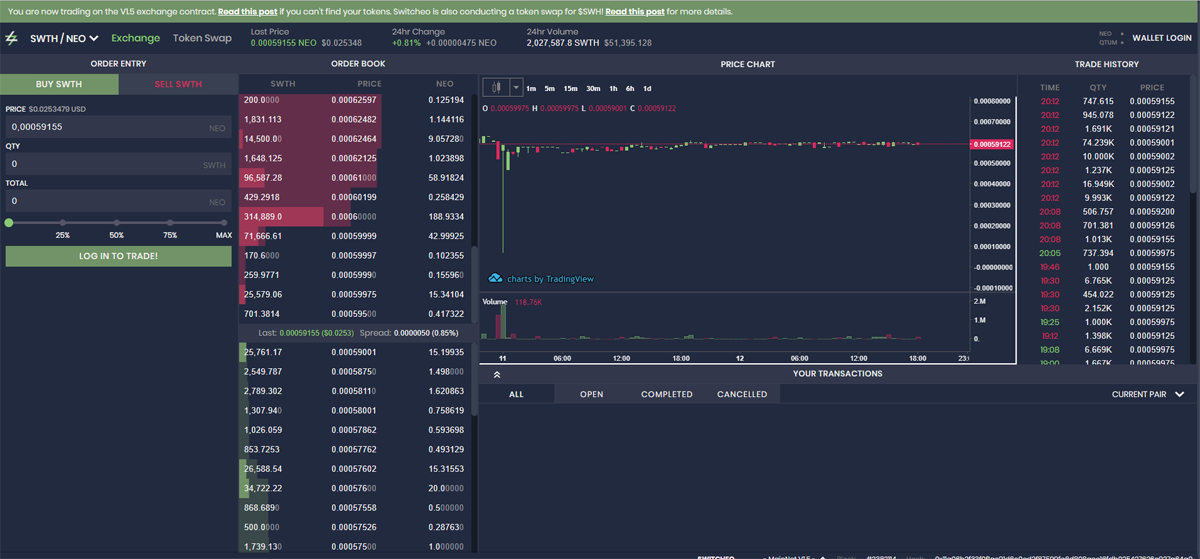Set amount slider to MAX marker
The image size is (1200, 559).
(224, 223)
